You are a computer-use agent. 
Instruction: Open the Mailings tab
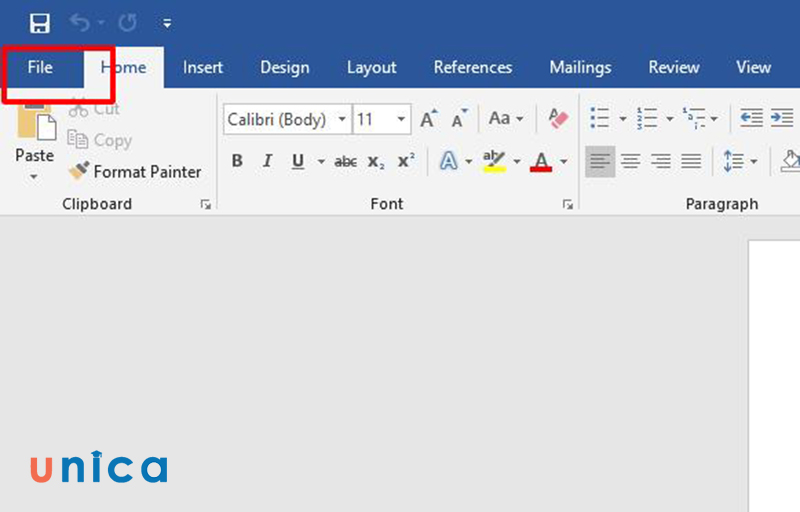(580, 67)
